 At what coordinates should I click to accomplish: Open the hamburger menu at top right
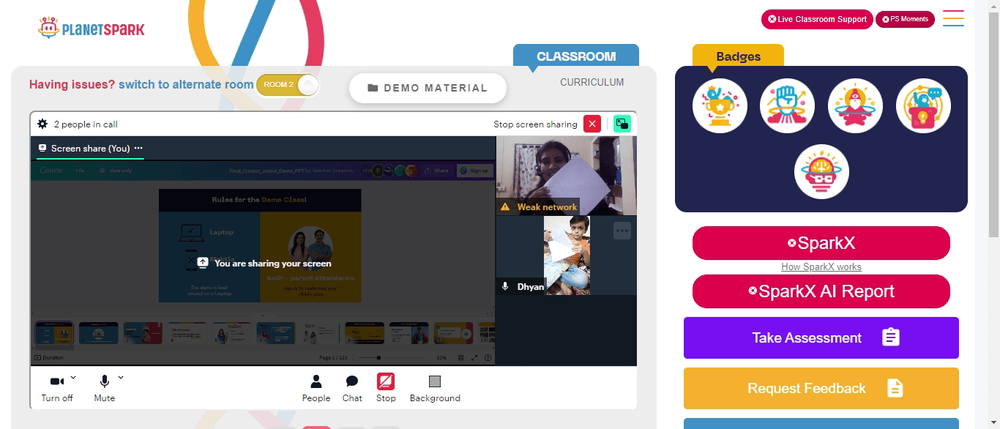coord(953,18)
